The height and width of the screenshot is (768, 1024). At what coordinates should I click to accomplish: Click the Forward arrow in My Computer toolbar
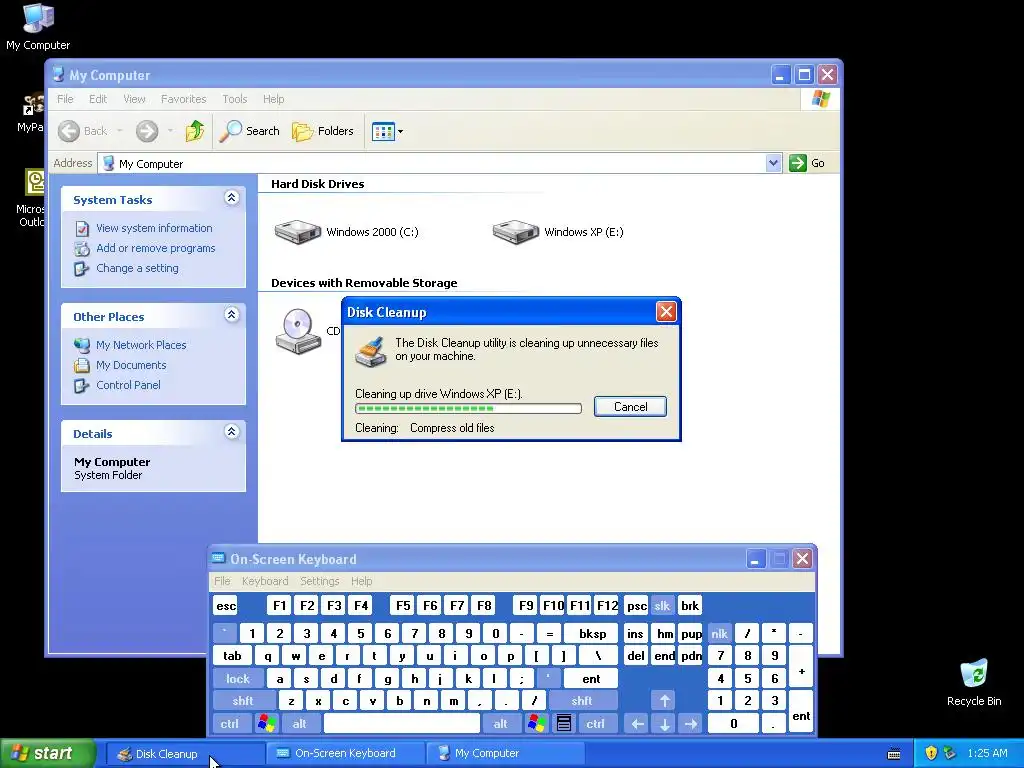(x=147, y=131)
